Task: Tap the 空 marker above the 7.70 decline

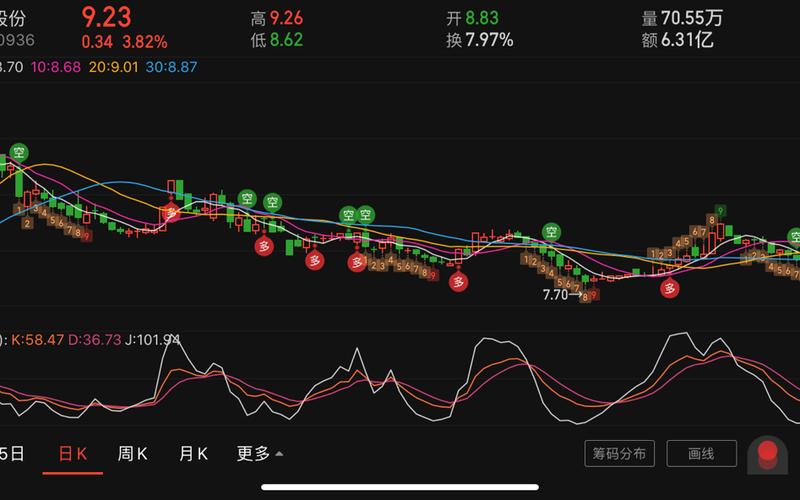Action: [551, 232]
